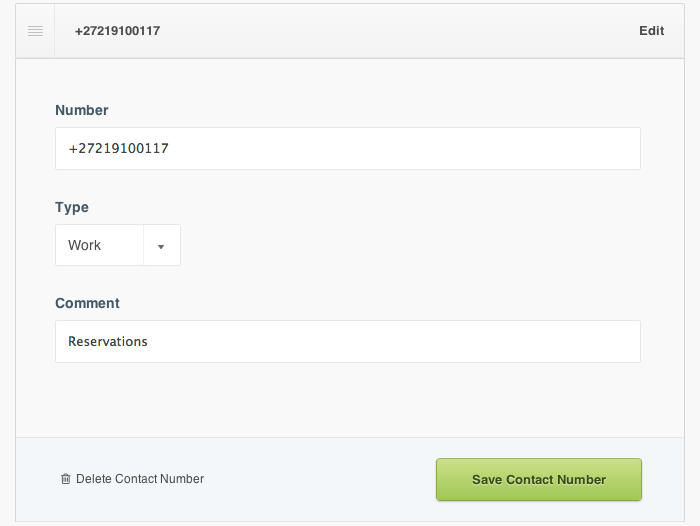This screenshot has width=700, height=526.
Task: Select the Work value in Type box
Action: pyautogui.click(x=85, y=245)
